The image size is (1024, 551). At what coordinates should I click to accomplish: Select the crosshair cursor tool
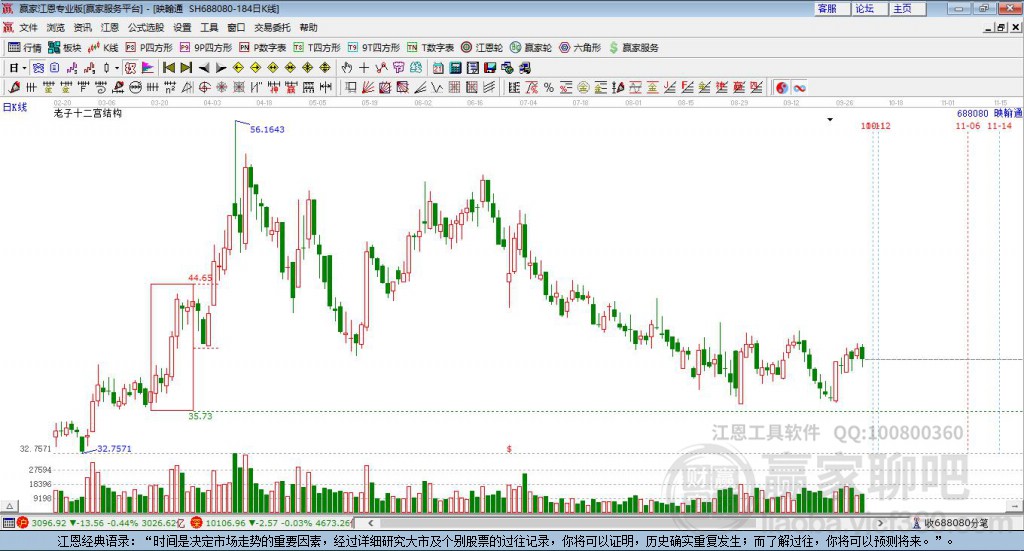click(x=364, y=68)
